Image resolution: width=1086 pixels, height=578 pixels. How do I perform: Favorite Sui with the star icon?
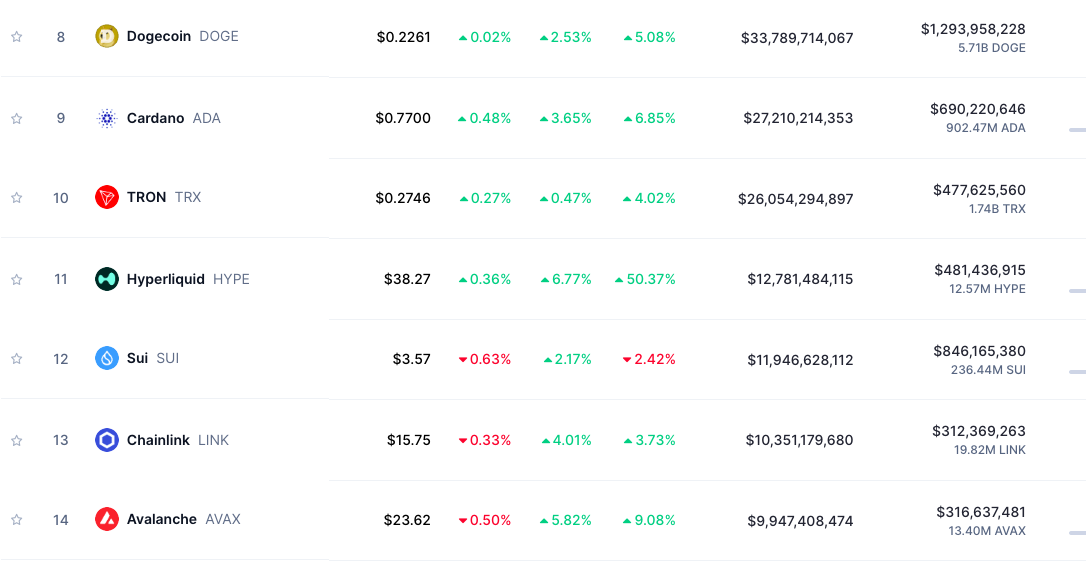coord(17,358)
